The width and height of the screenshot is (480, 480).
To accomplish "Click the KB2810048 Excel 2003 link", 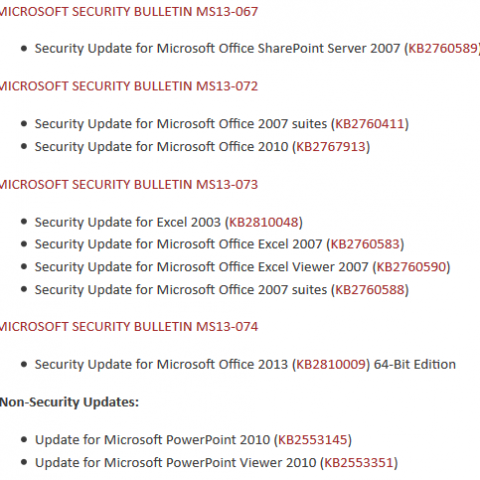I will point(264,222).
